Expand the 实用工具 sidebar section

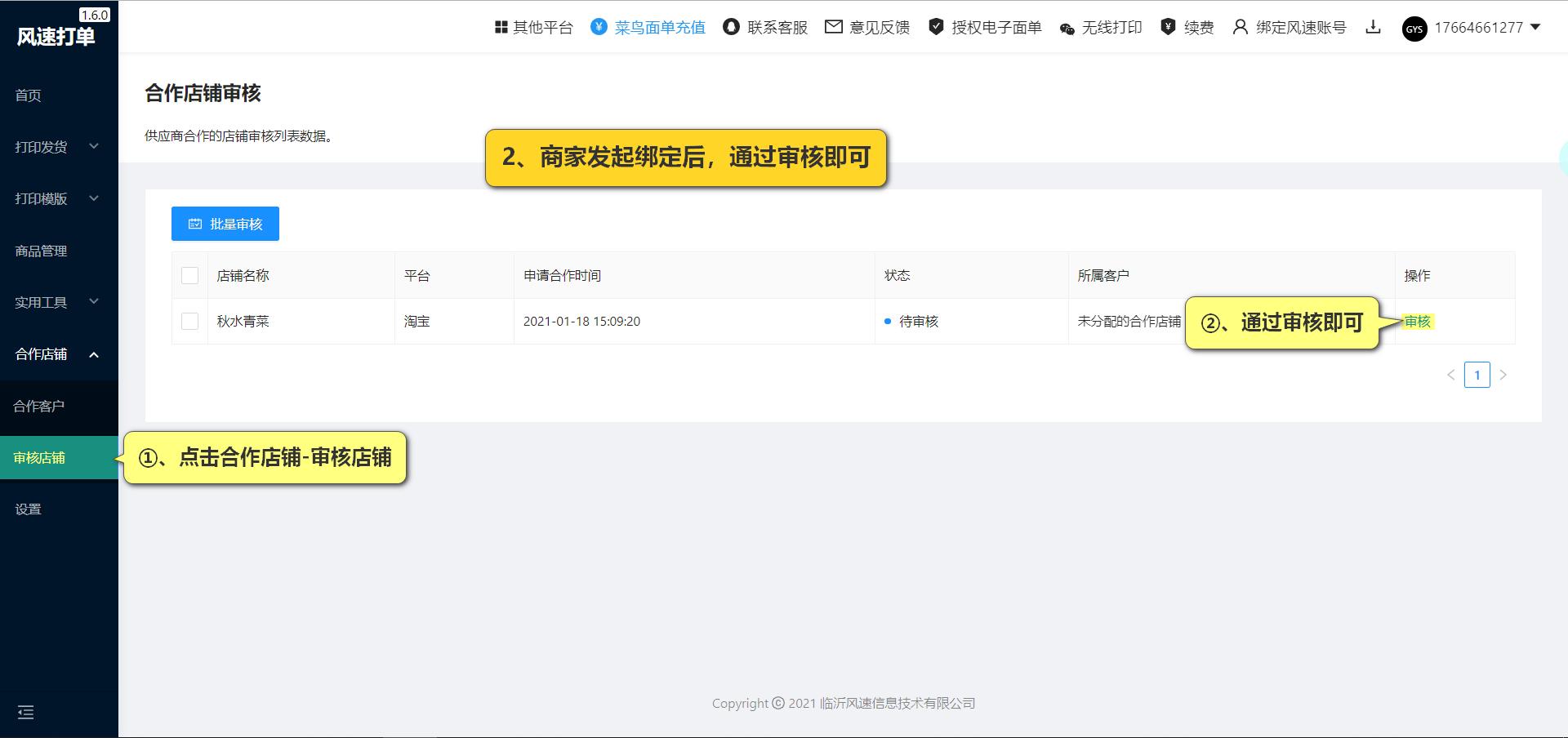pos(49,302)
